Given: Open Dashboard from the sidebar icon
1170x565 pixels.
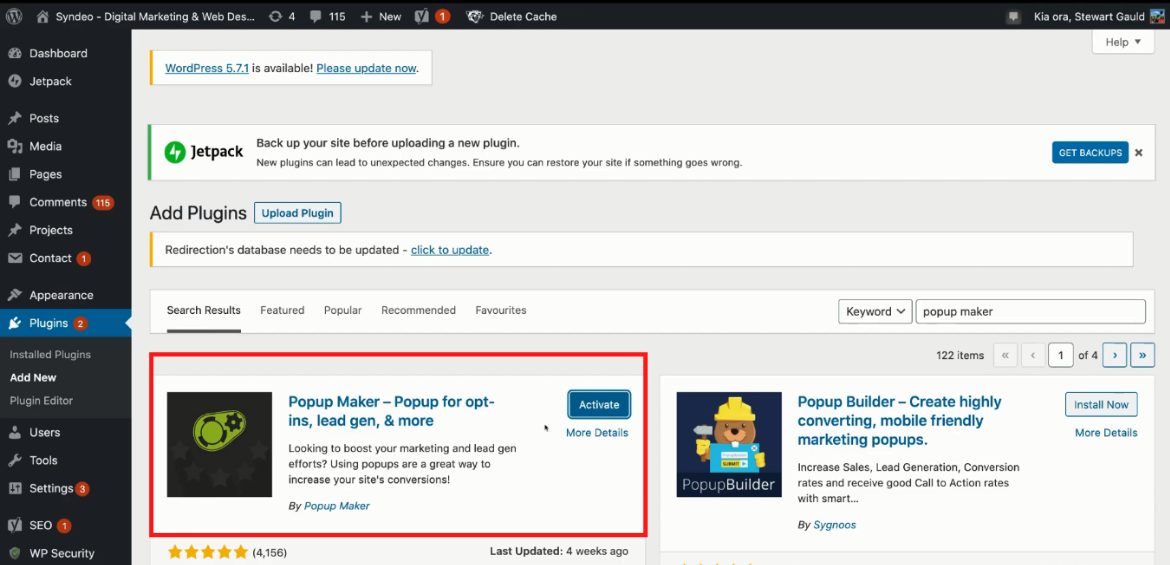Looking at the screenshot, I should pyautogui.click(x=14, y=53).
